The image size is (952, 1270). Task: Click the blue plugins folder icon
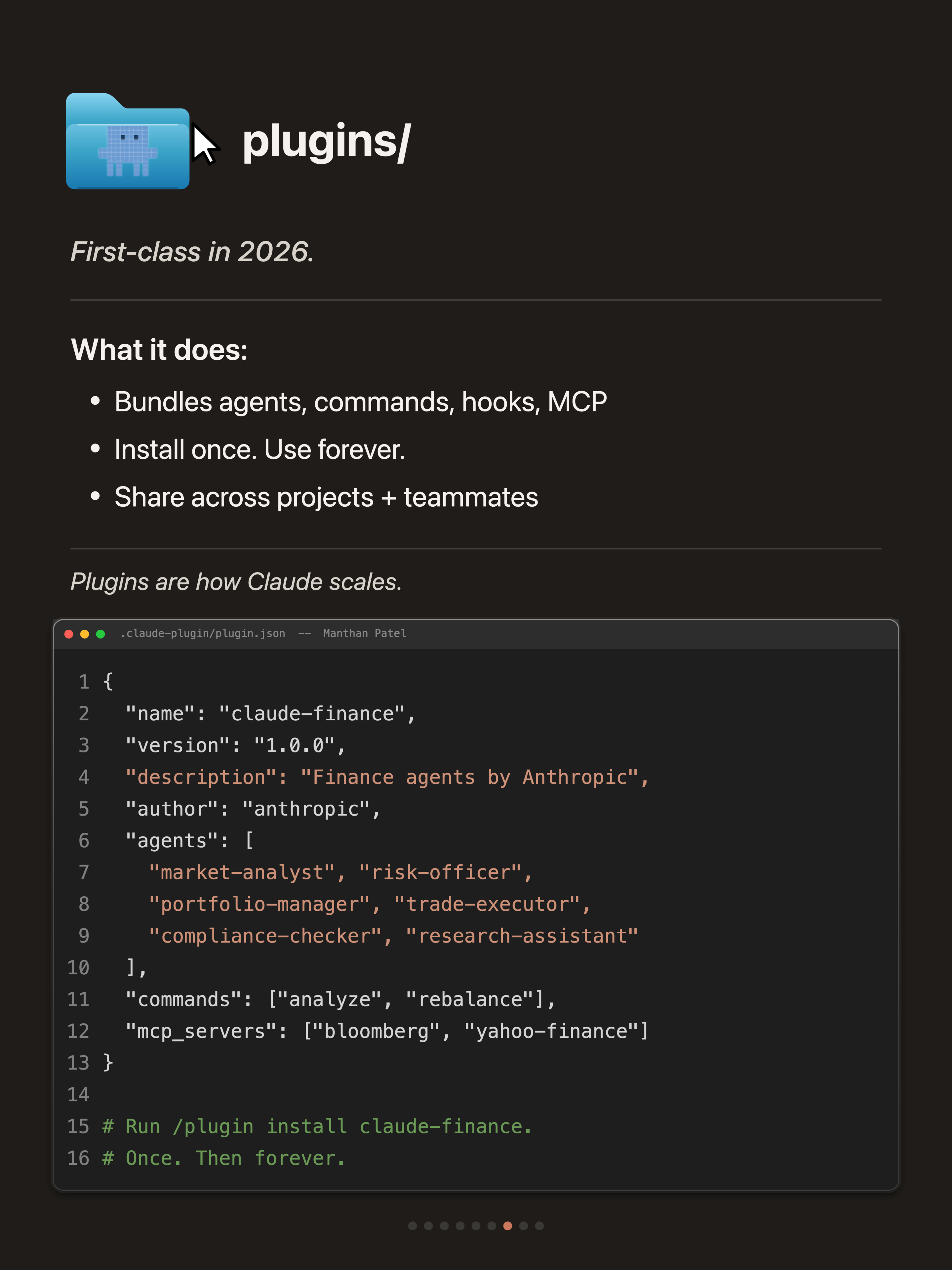tap(127, 141)
